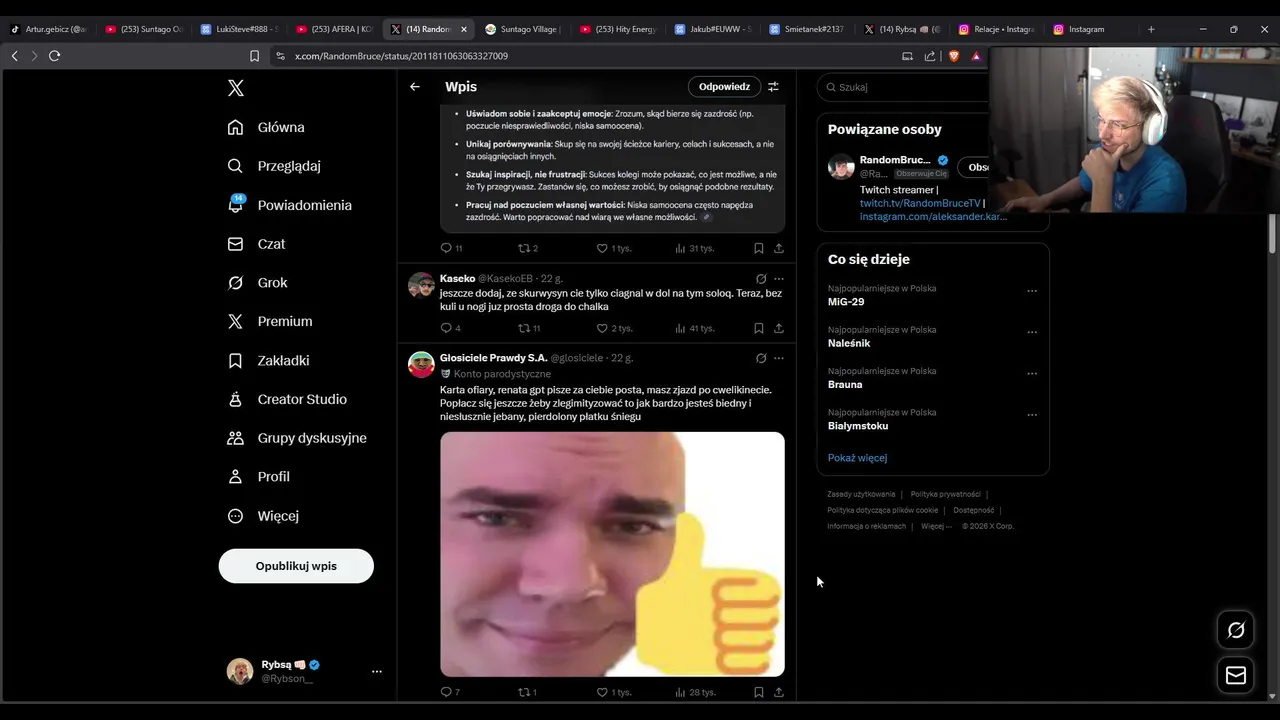This screenshot has height=720, width=1280.
Task: Open Głosiciele Prawdy S.A. profile
Action: pyautogui.click(x=493, y=358)
